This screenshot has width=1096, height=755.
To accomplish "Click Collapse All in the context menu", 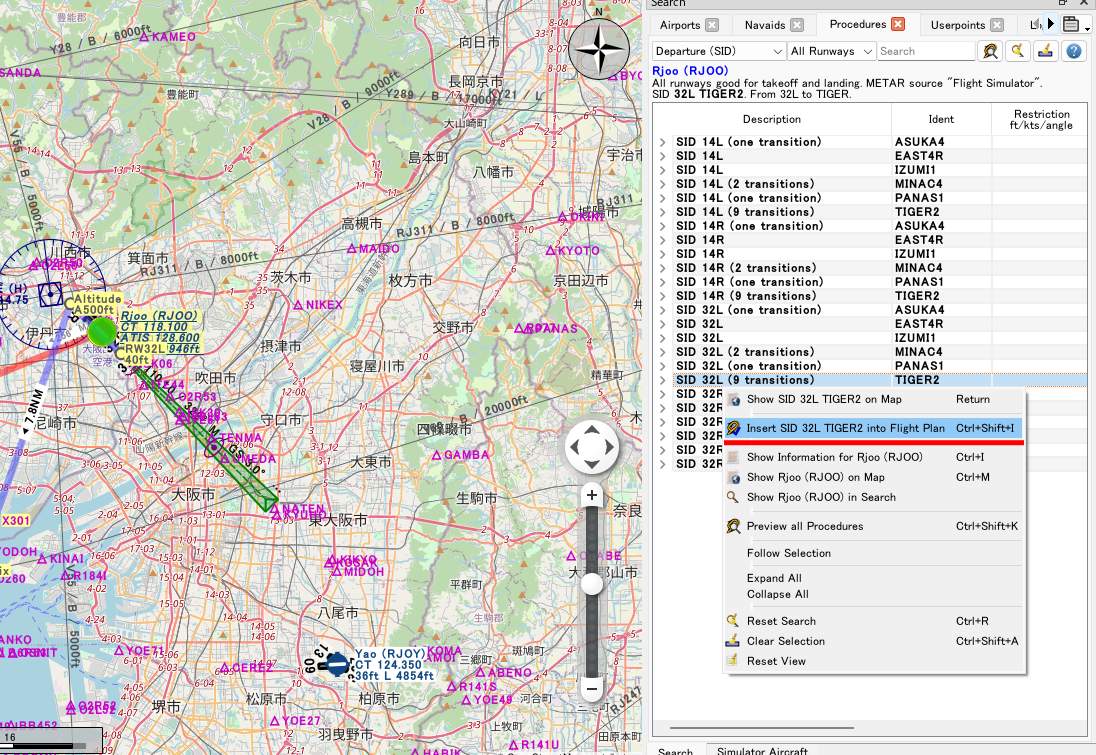I will [777, 594].
